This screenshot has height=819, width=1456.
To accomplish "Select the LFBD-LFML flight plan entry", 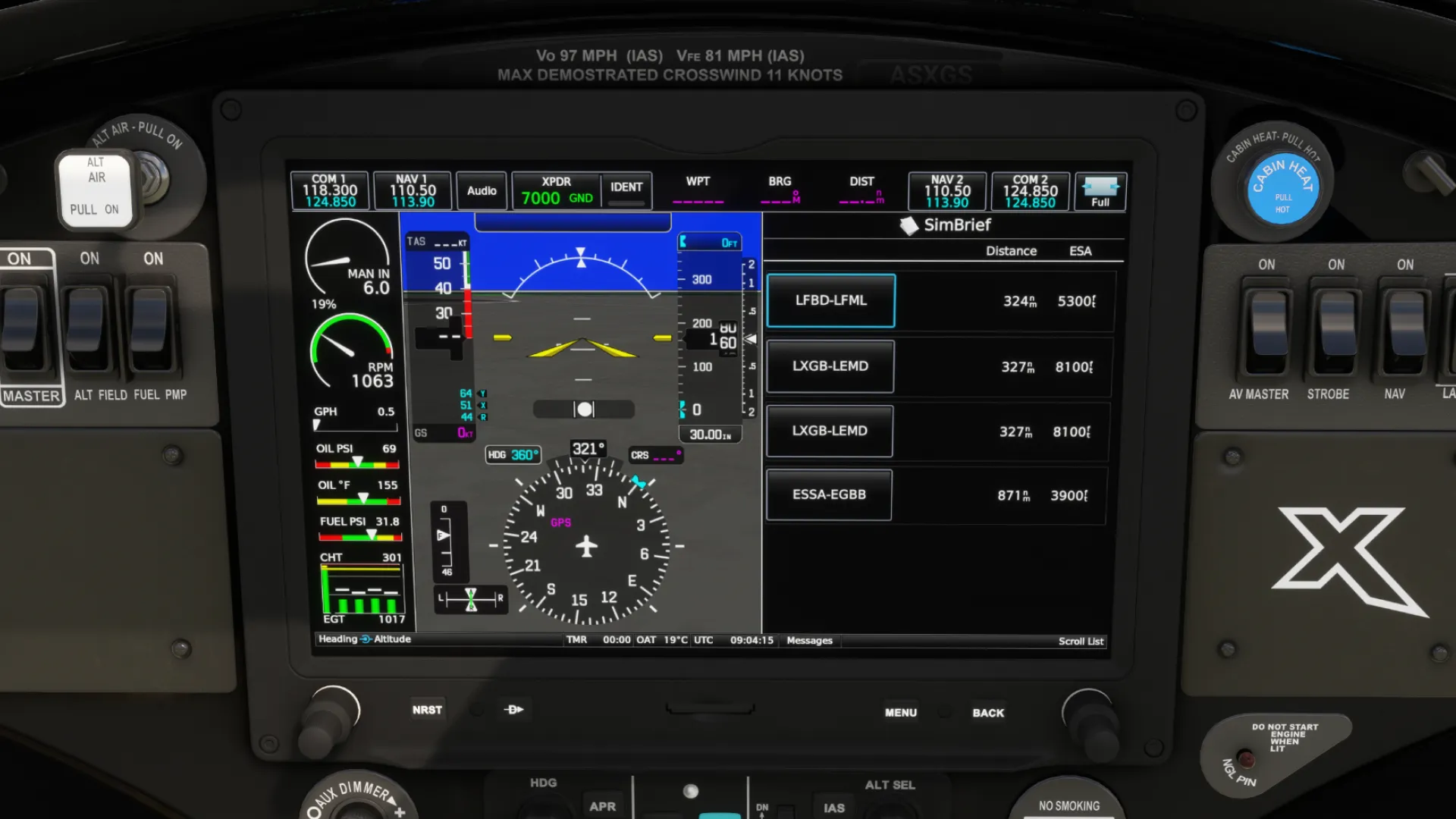I will [830, 300].
